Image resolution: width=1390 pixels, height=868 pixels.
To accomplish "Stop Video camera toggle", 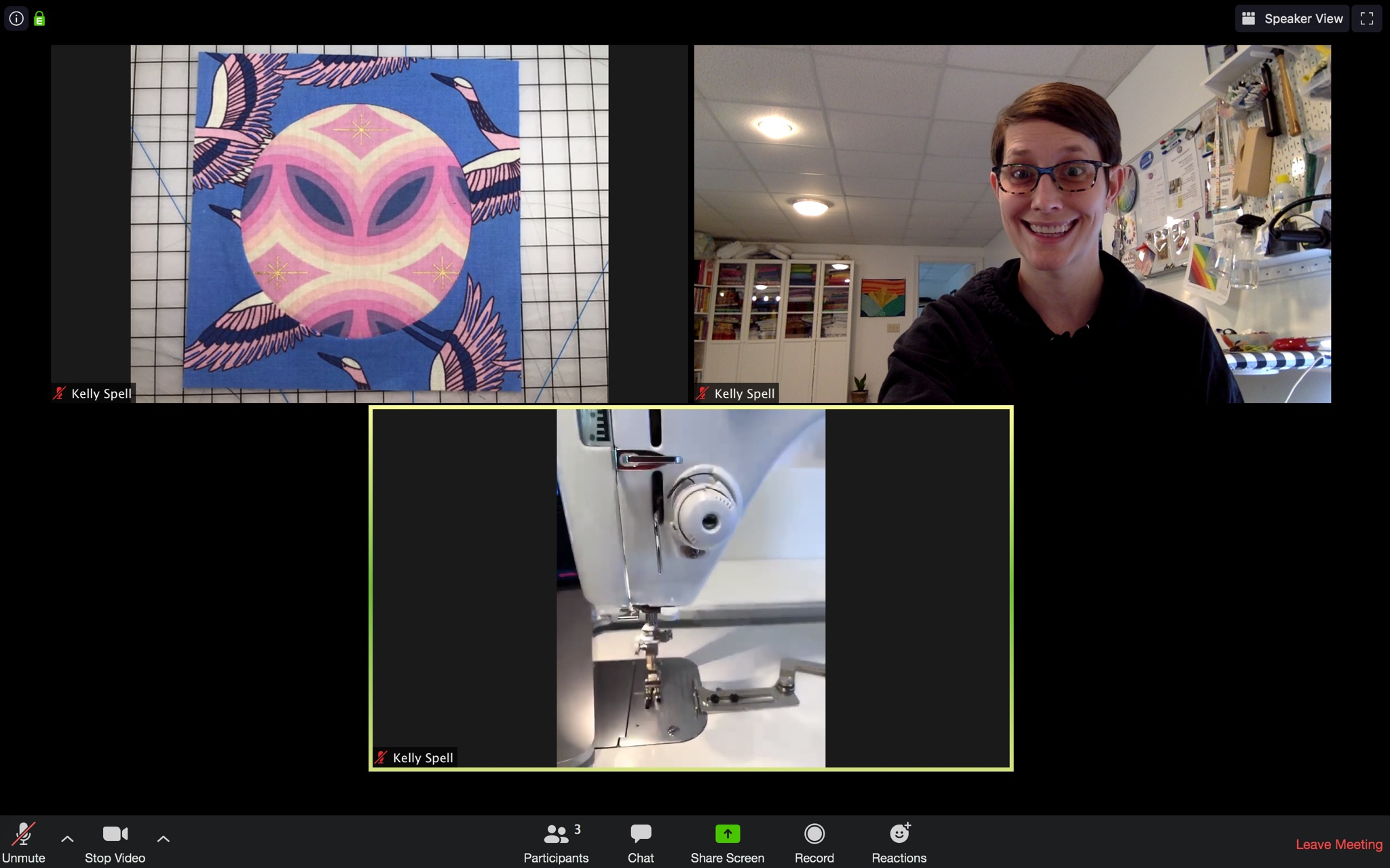I will pos(115,842).
